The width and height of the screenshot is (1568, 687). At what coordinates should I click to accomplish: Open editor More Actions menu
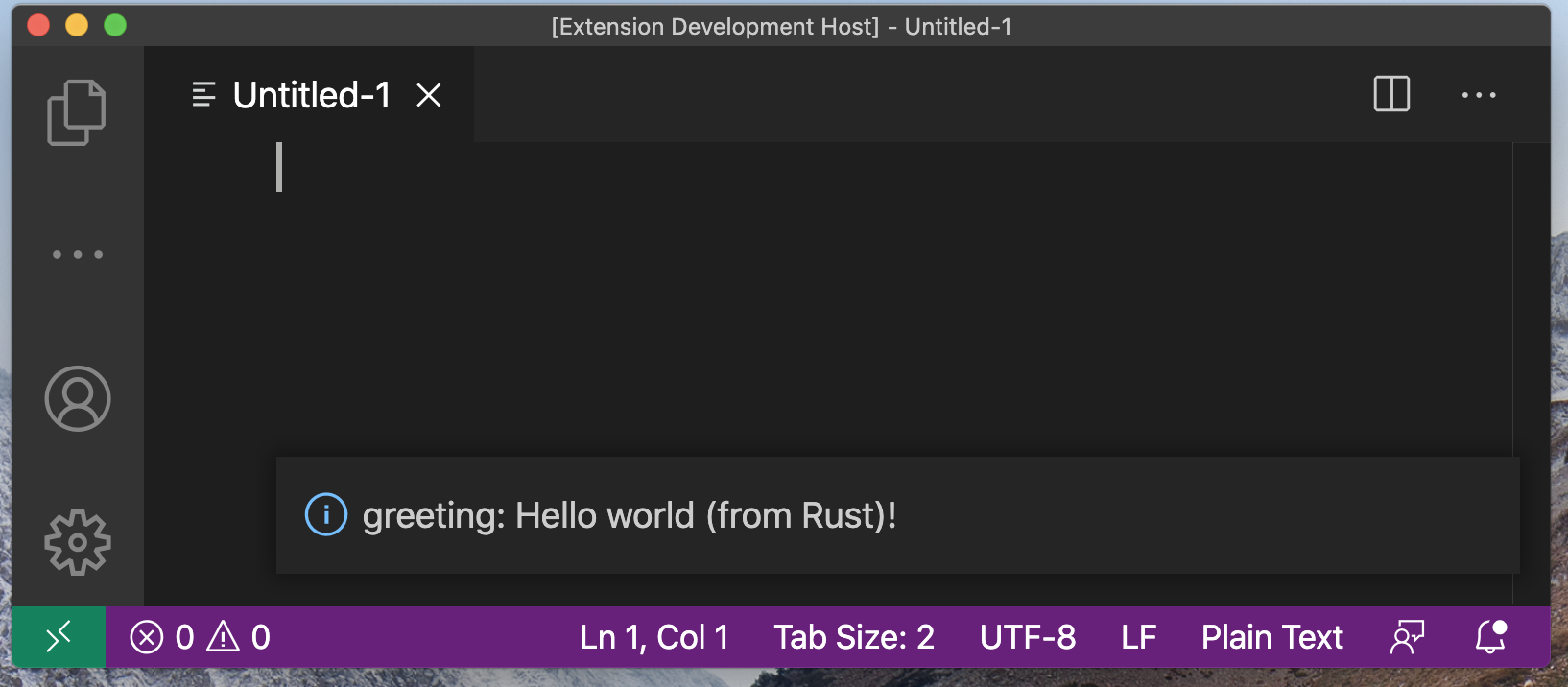1478,95
